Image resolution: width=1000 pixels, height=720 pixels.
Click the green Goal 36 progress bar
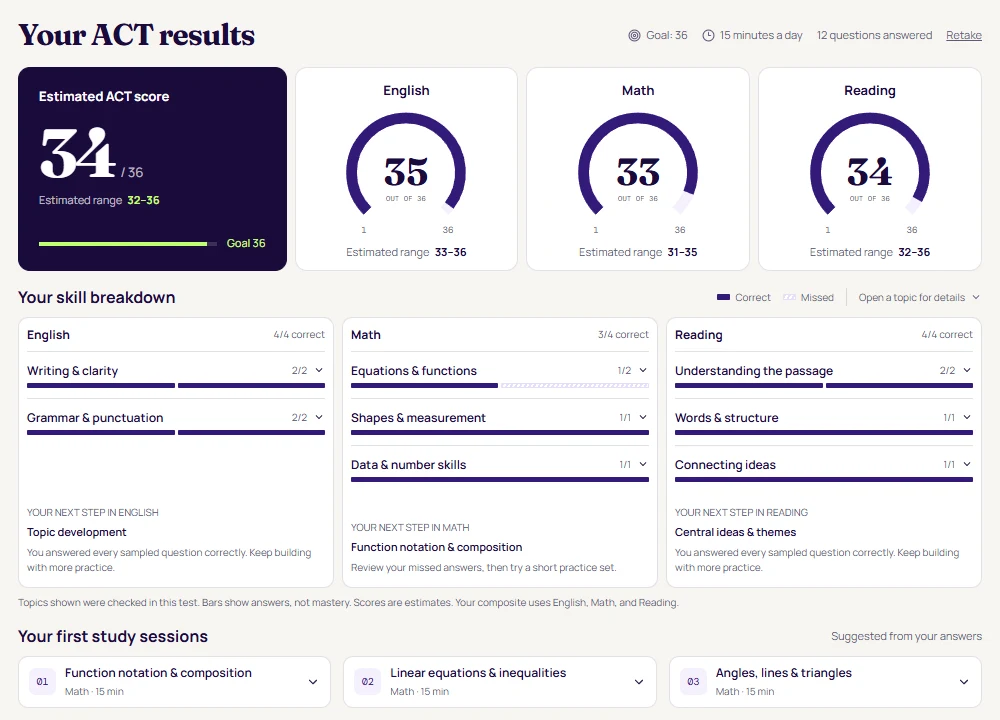128,244
